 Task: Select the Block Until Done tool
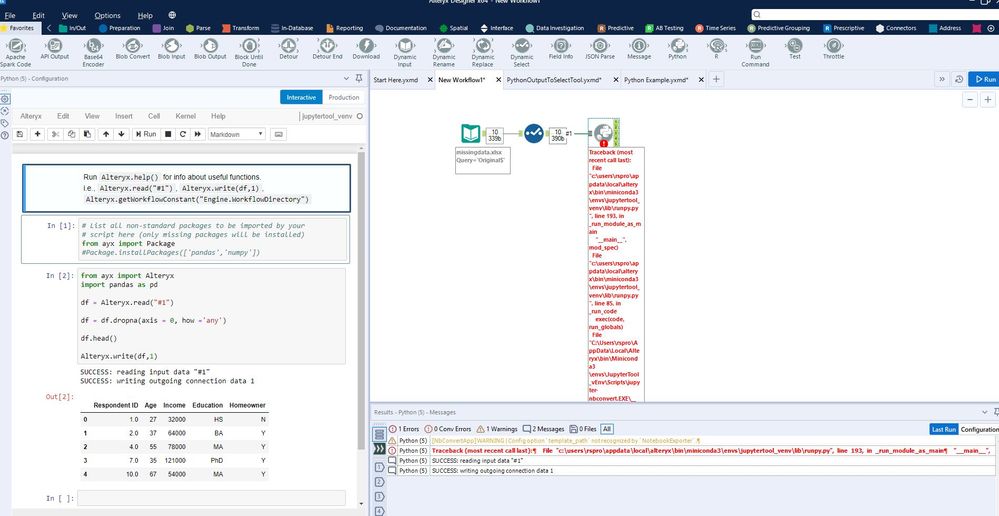[249, 52]
